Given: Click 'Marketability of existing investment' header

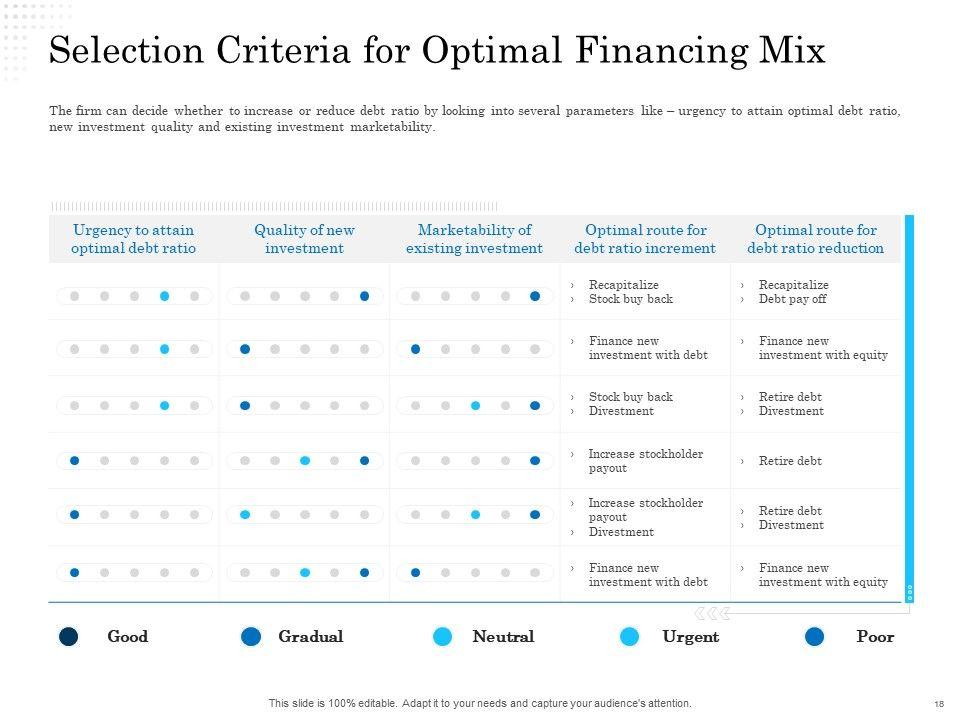Looking at the screenshot, I should pyautogui.click(x=474, y=239).
